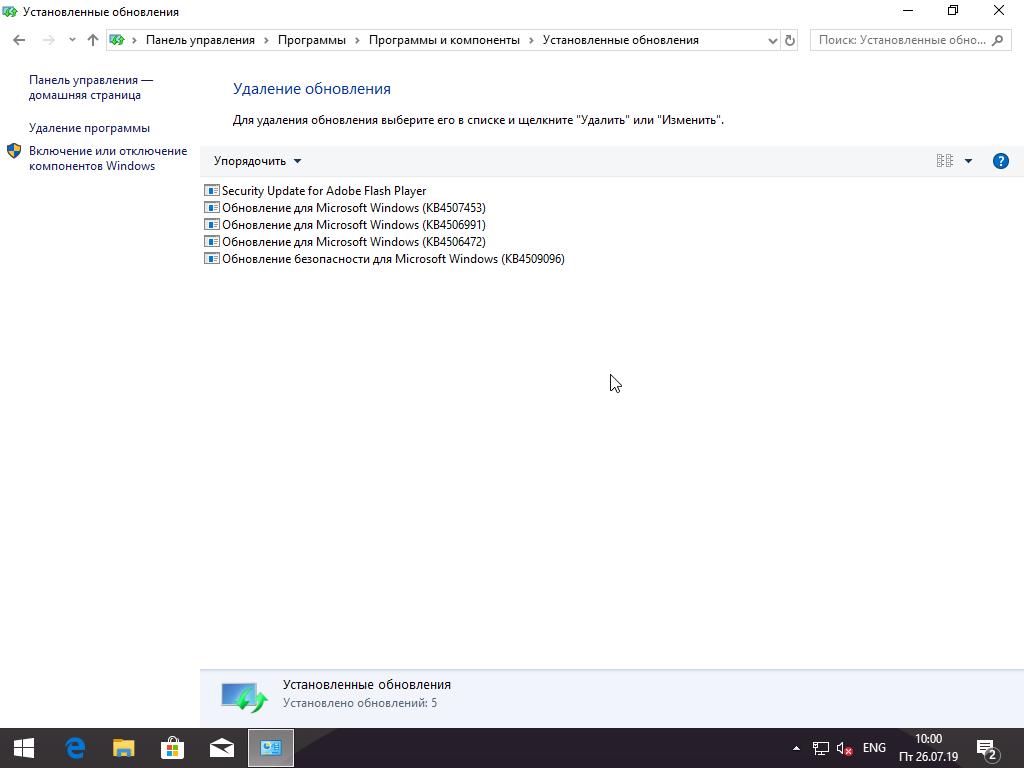
Task: Expand the Упорядочить dropdown menu
Action: pyautogui.click(x=257, y=161)
